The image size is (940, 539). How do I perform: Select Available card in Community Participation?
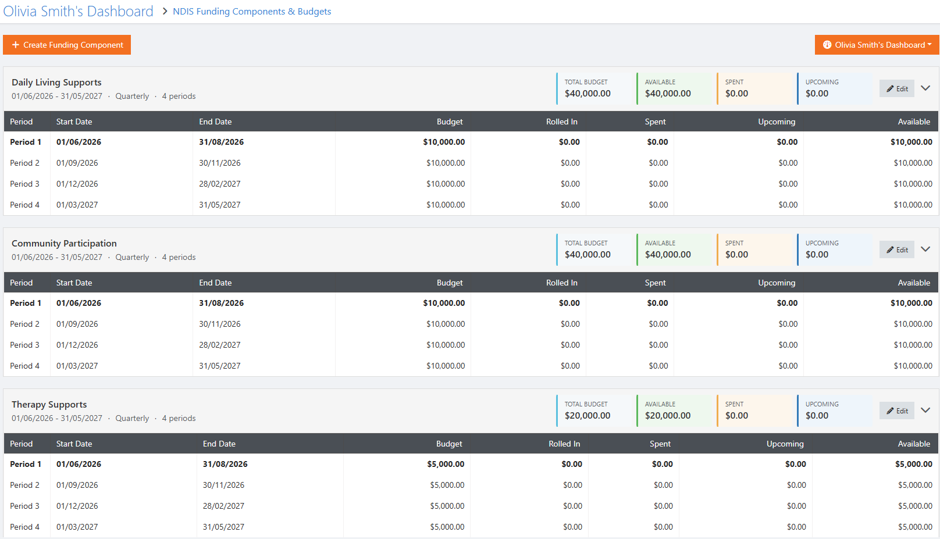(x=674, y=249)
